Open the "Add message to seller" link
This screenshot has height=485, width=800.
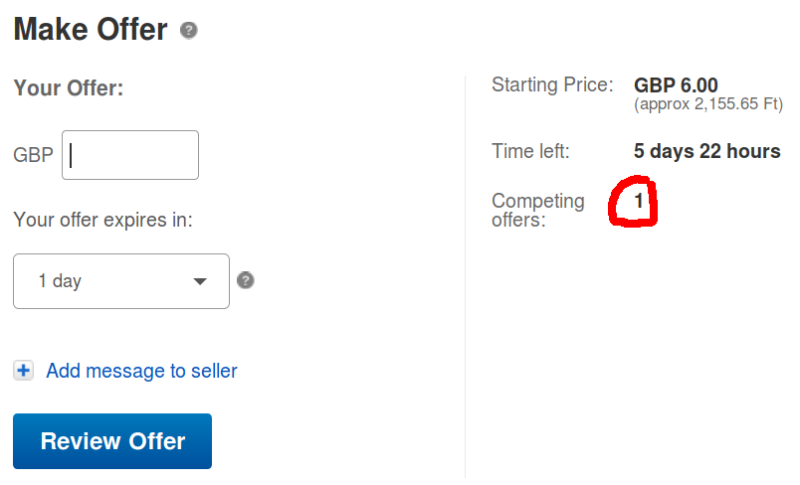coord(141,371)
